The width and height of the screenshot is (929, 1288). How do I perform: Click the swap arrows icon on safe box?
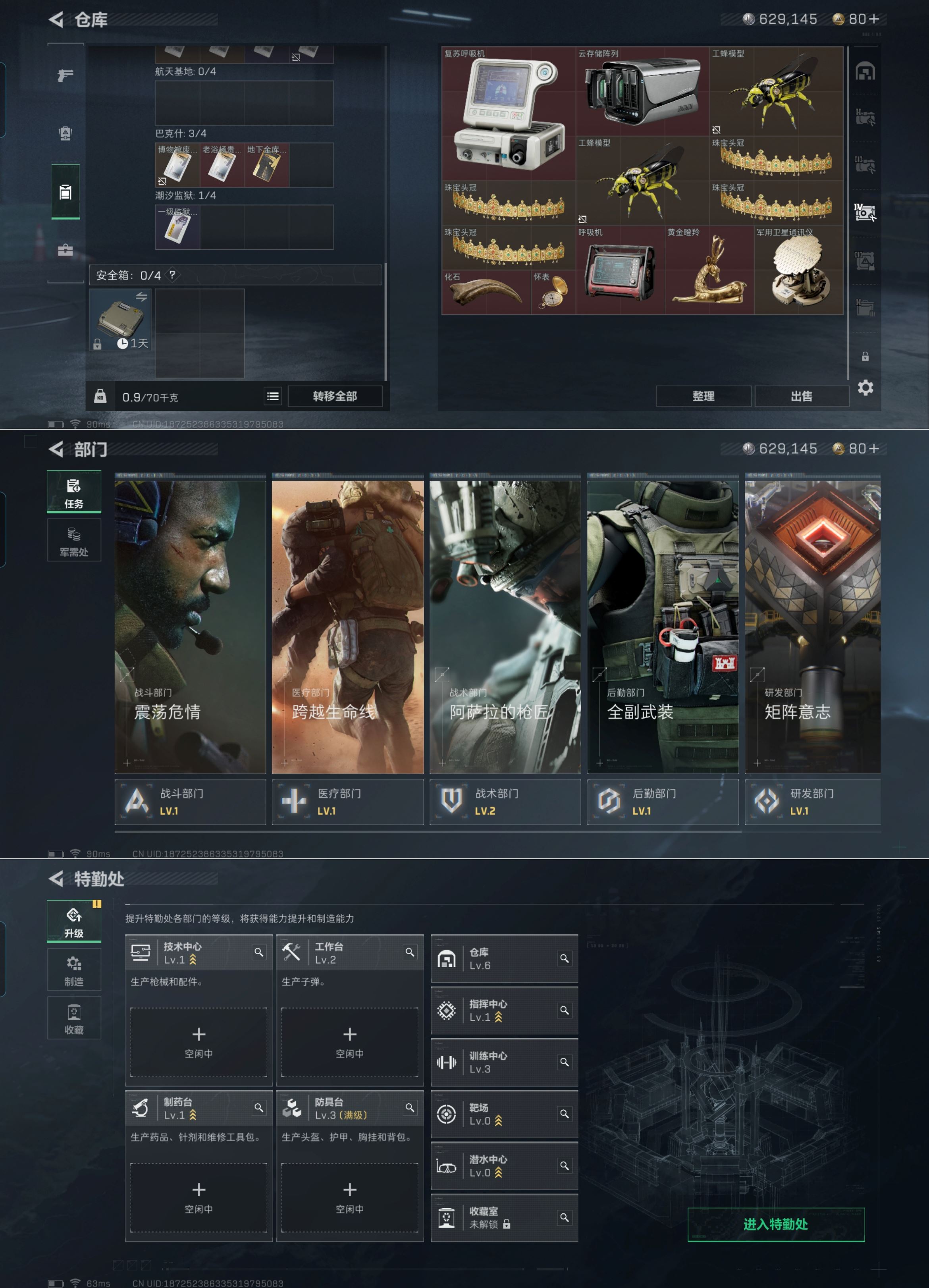click(141, 297)
